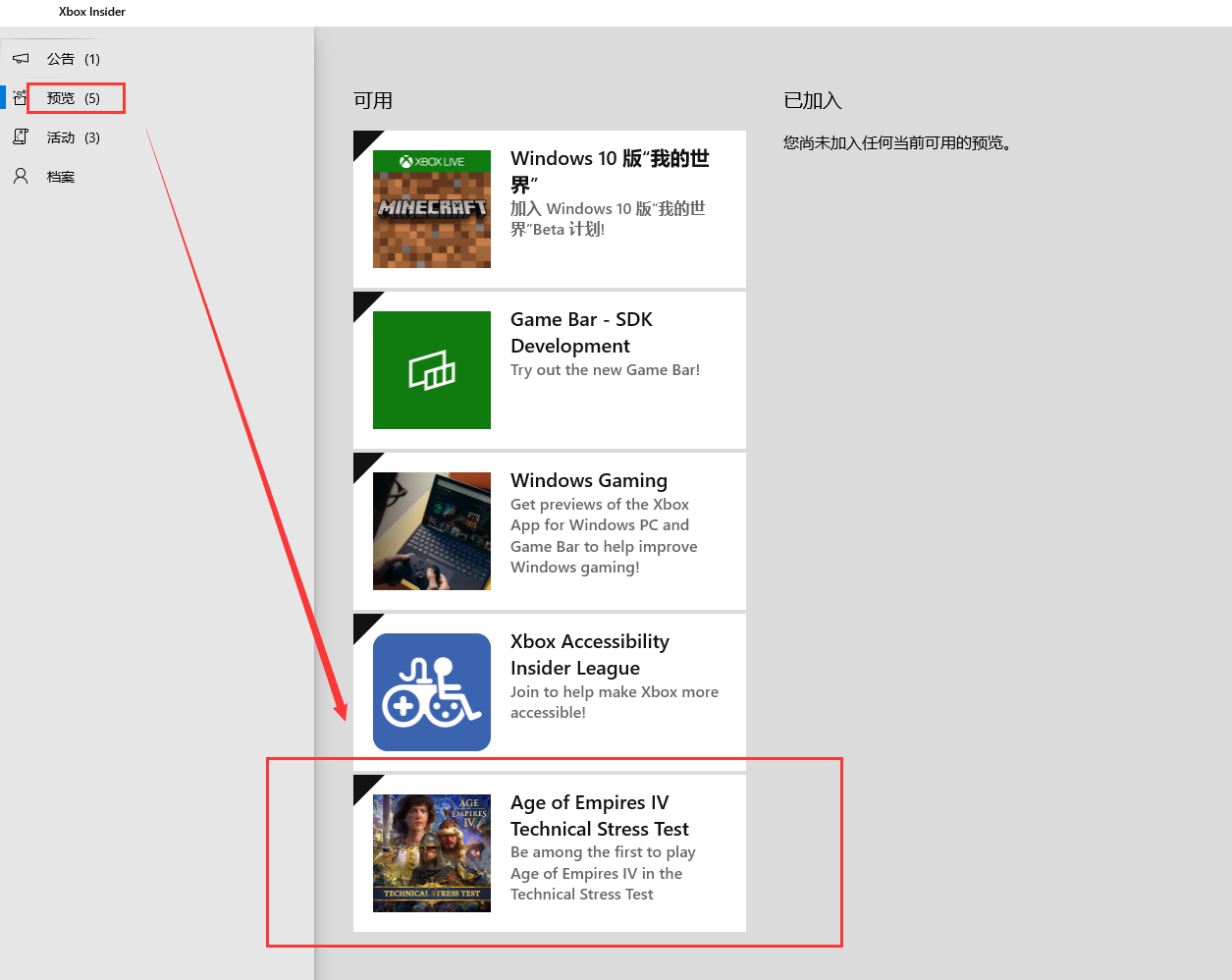Click the "Get previews of the Xbox App" description
1232x980 pixels.
tap(604, 536)
